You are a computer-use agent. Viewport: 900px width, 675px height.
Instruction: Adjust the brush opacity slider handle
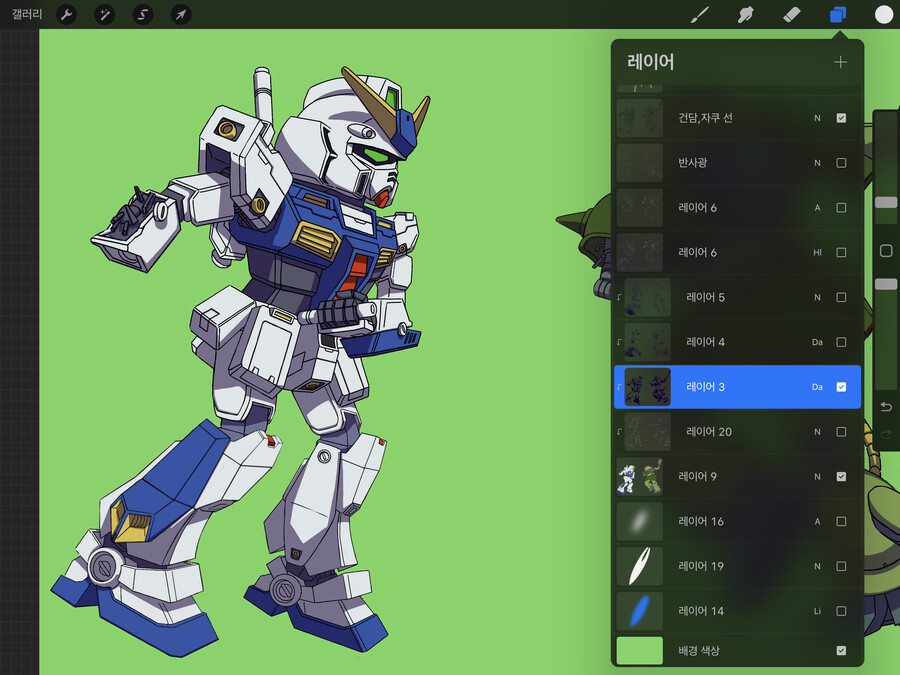click(x=886, y=284)
